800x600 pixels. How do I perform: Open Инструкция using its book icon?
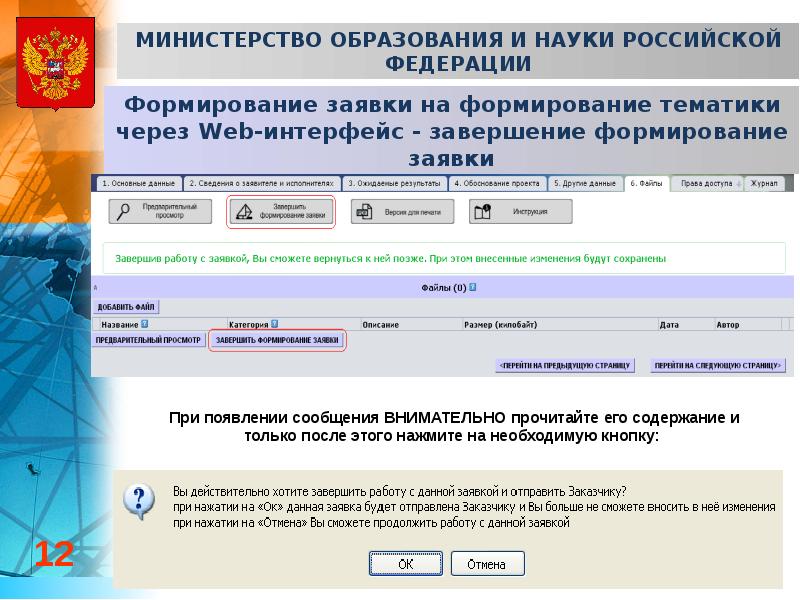(x=483, y=211)
